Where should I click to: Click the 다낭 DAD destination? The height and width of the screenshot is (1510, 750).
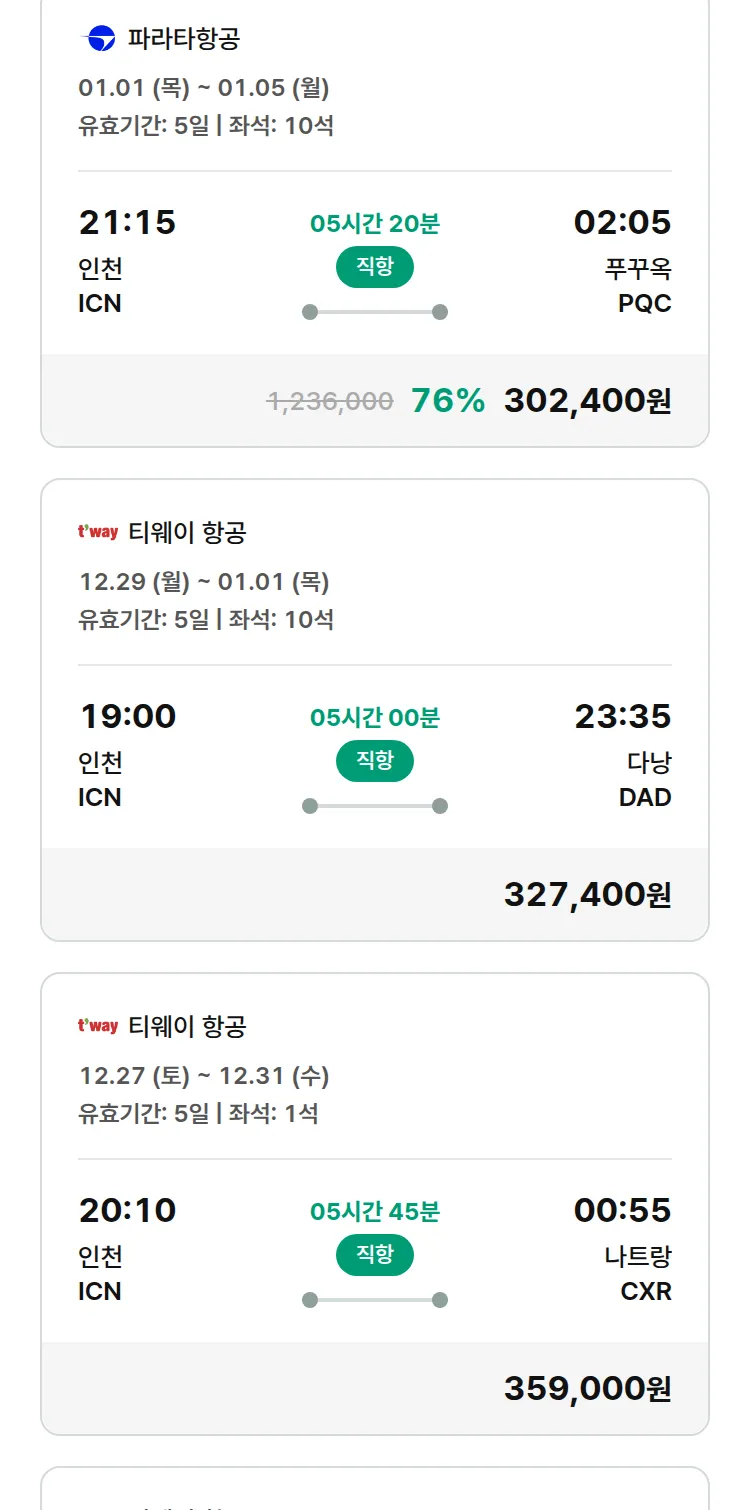coord(648,779)
